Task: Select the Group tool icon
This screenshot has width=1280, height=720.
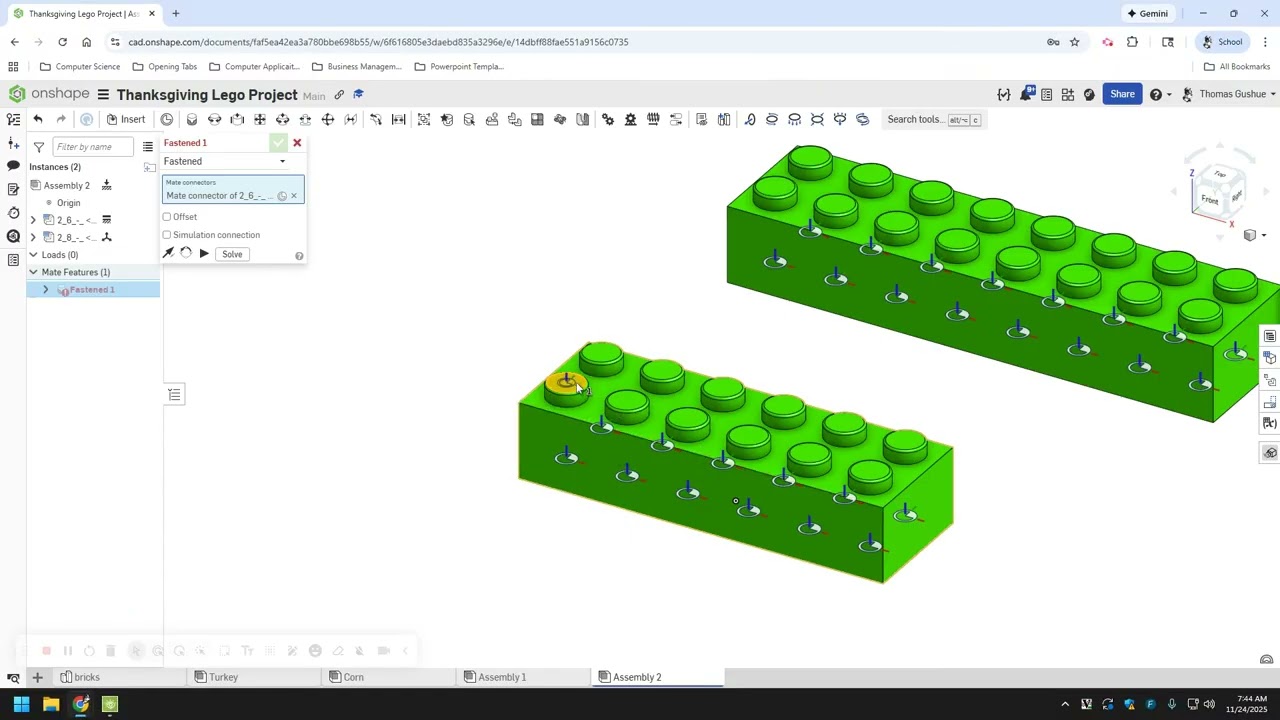Action: click(x=424, y=119)
